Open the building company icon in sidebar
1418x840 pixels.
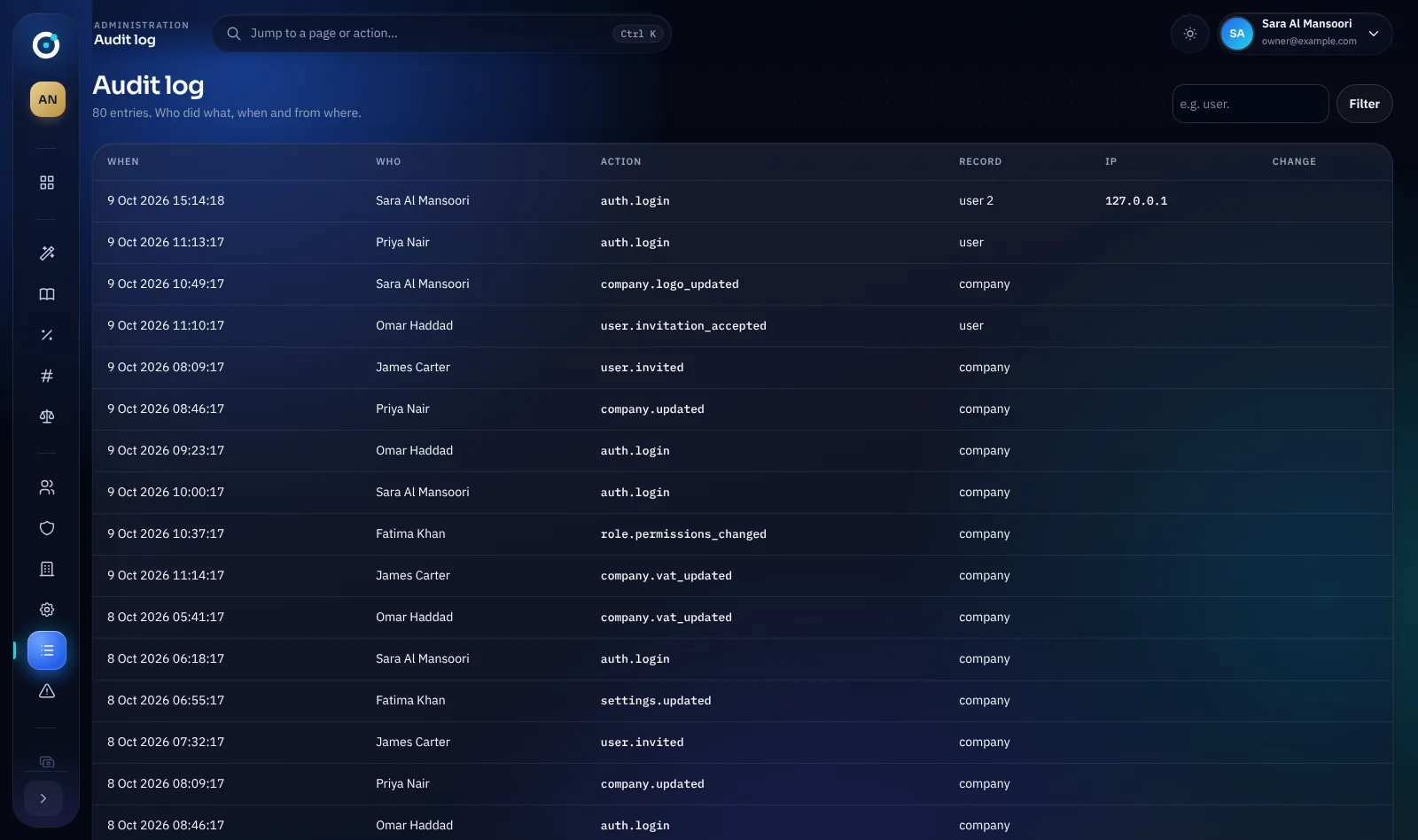coord(47,569)
